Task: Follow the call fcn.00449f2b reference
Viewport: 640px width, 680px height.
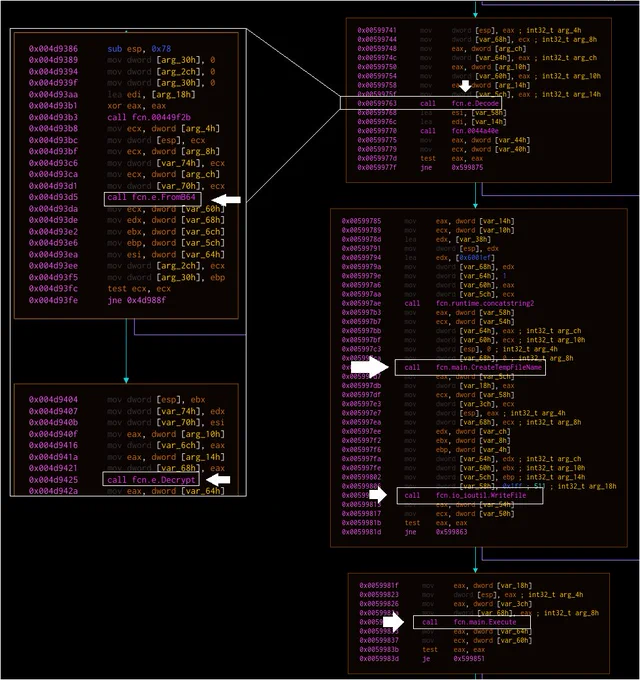Action: pos(149,117)
